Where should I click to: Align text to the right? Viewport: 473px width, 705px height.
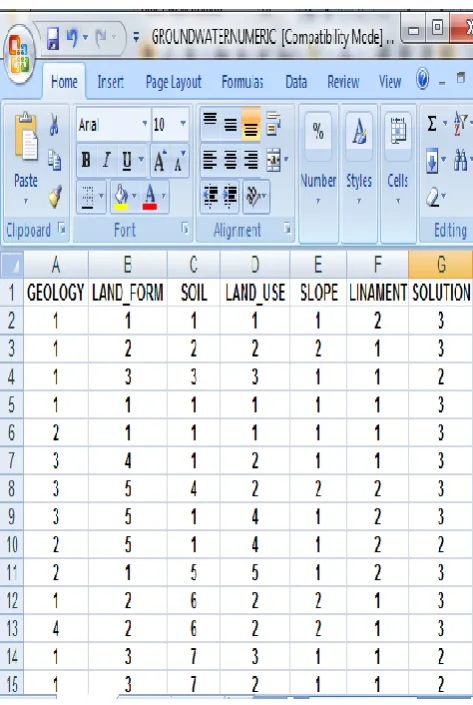(x=251, y=160)
